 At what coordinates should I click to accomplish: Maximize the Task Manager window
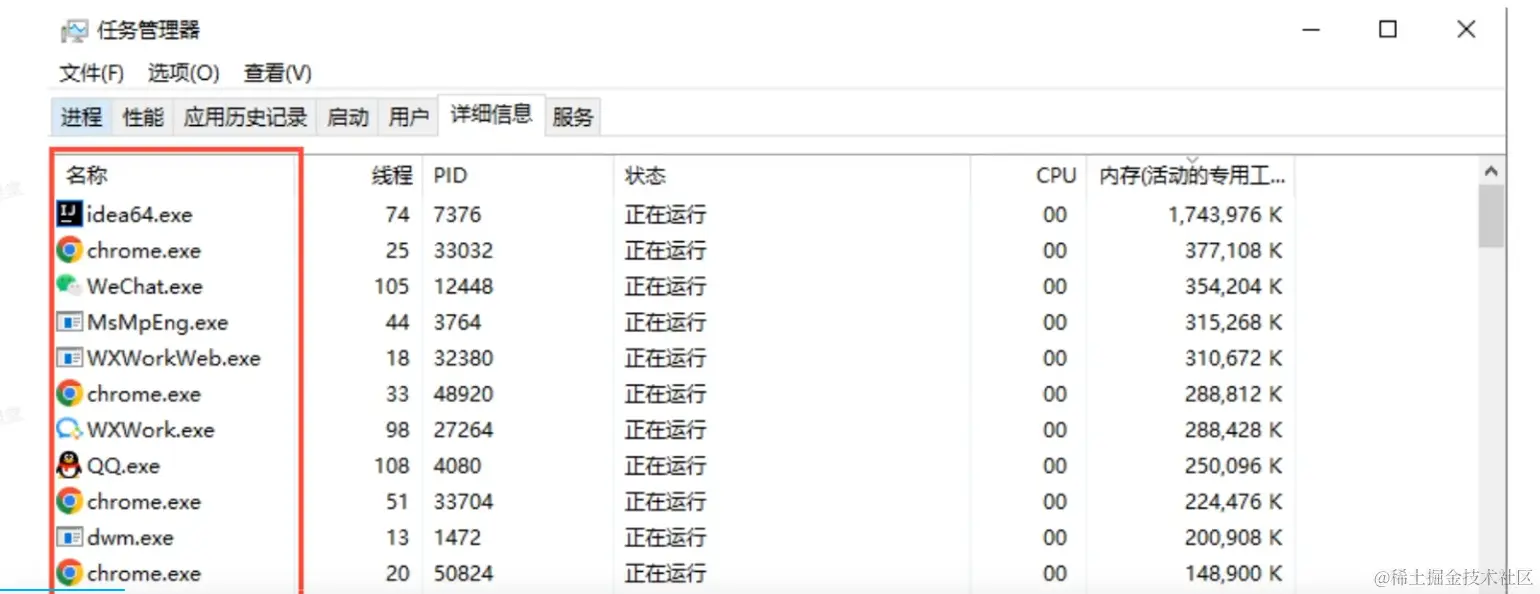point(1388,30)
